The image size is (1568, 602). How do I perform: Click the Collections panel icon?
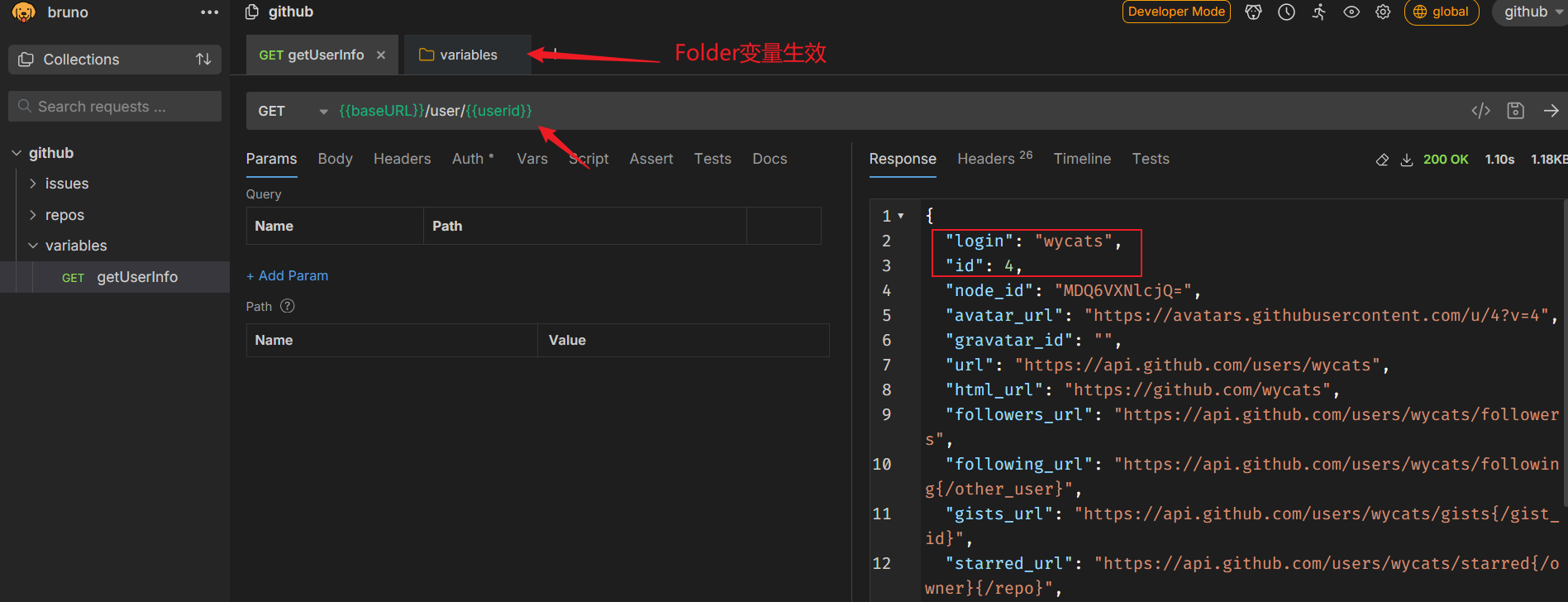[26, 60]
